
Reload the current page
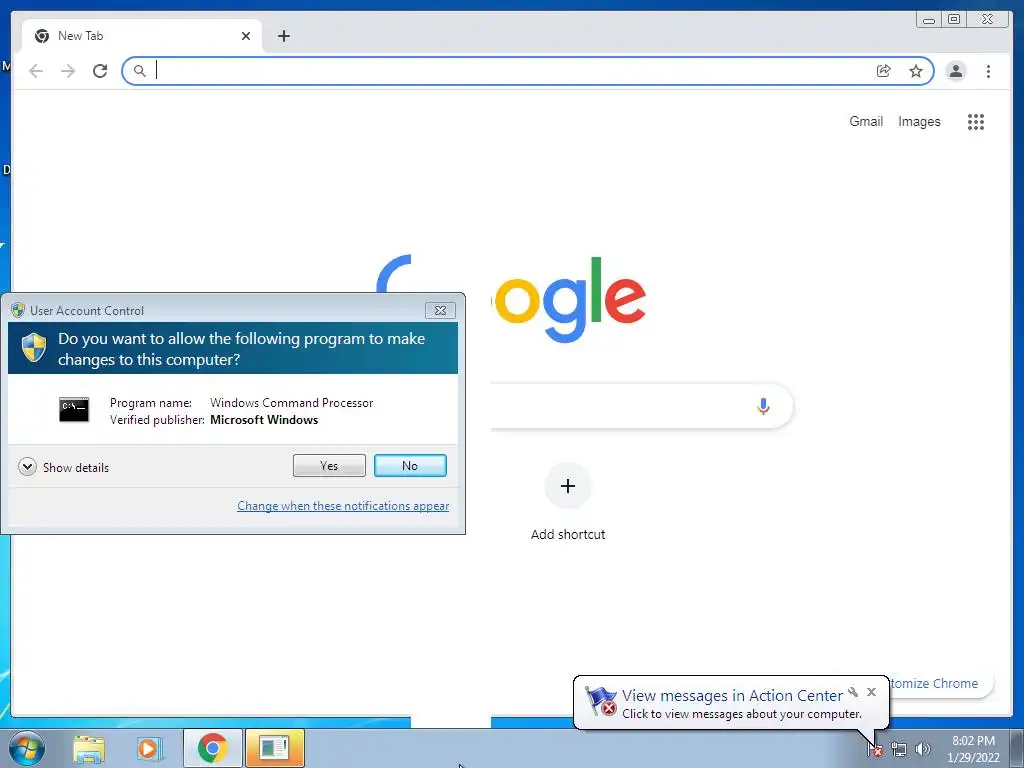click(x=100, y=71)
